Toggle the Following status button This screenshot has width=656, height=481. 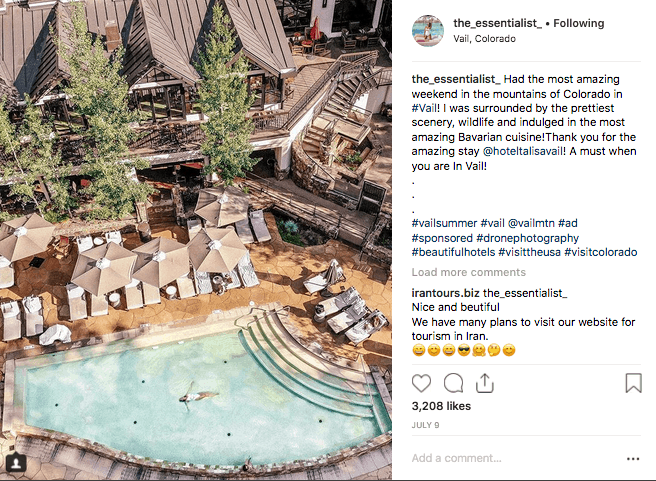[579, 23]
